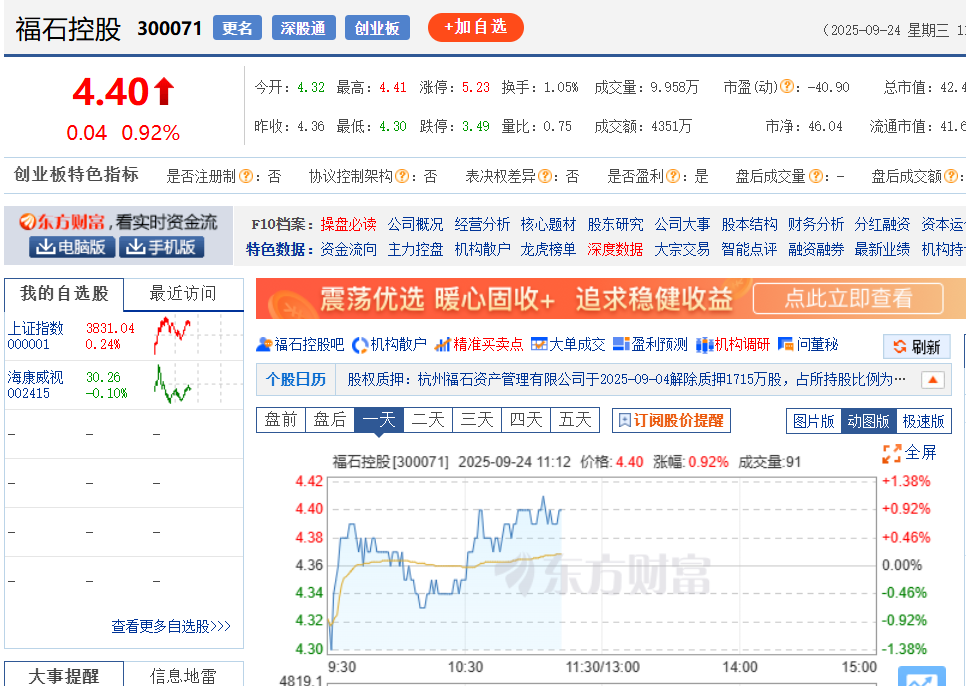The width and height of the screenshot is (966, 686).
Task: Open 机构调研 icon link
Action: [x=733, y=345]
